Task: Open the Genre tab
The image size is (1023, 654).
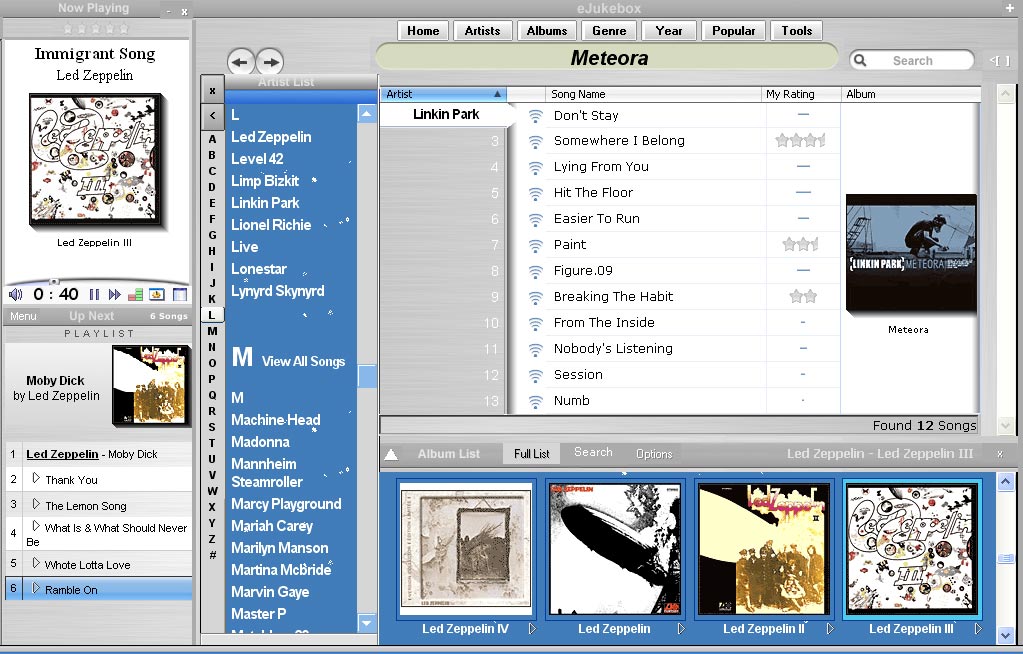Action: click(x=609, y=31)
